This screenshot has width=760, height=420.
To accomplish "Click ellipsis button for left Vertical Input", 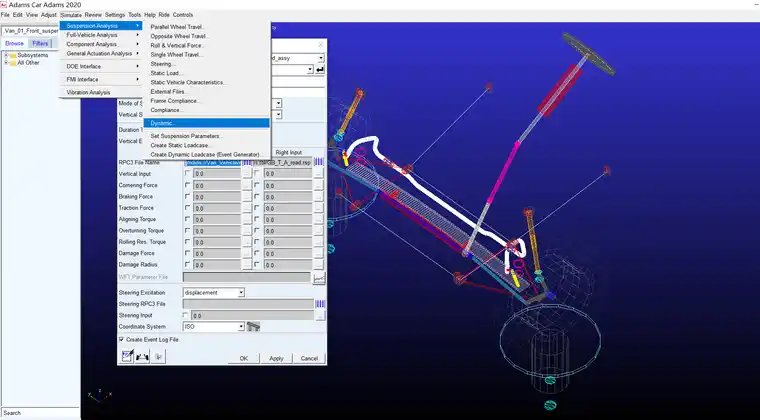I will pos(247,173).
